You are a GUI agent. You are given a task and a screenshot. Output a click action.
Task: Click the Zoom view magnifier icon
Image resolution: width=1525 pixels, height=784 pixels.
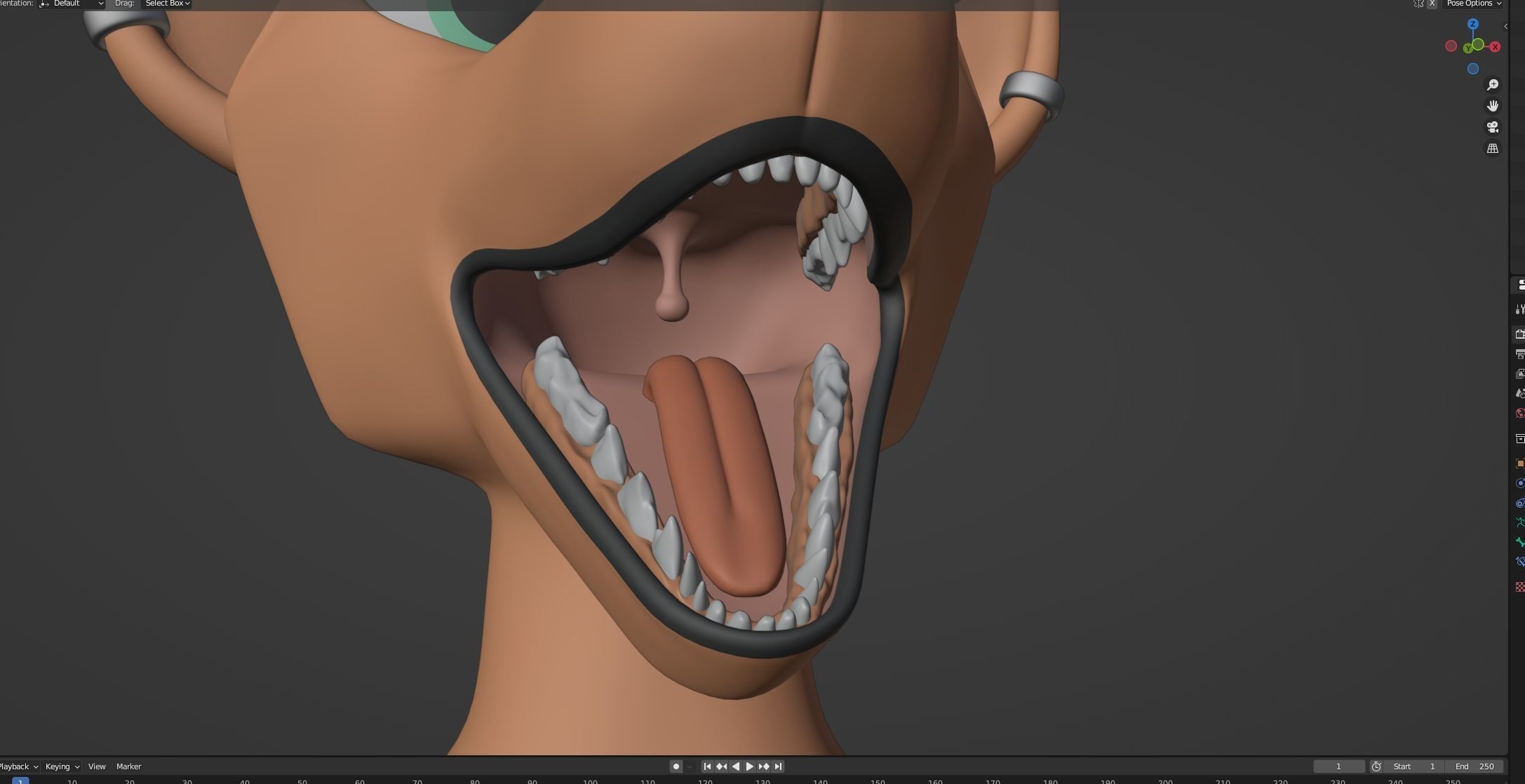[1493, 85]
